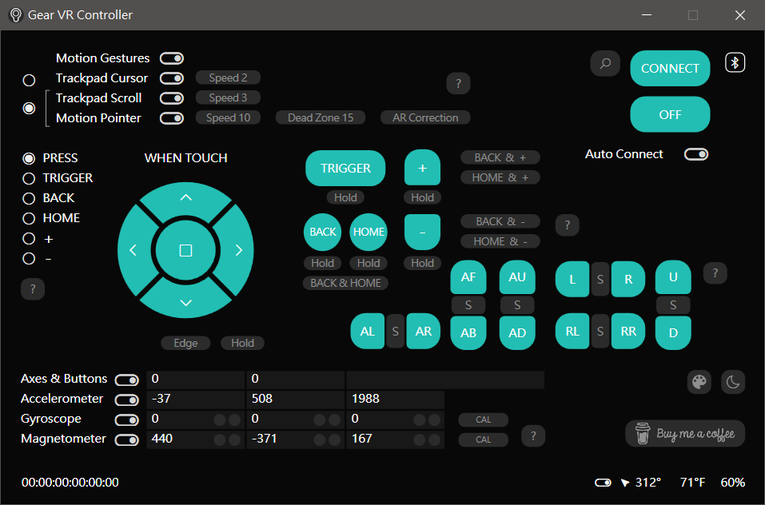Click the search devices magnifier icon
The image size is (765, 505).
click(x=605, y=63)
